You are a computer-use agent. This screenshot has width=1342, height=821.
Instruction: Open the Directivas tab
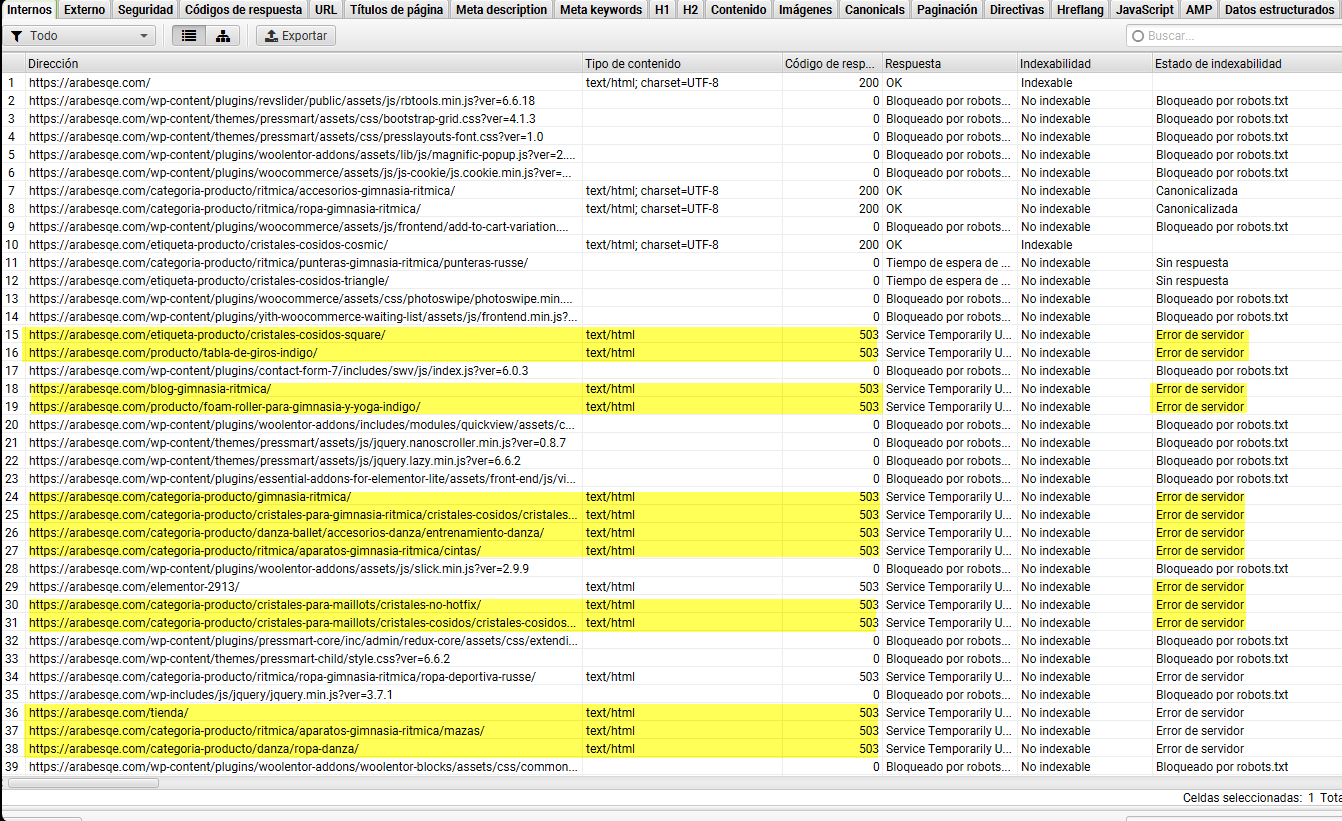[x=1017, y=10]
